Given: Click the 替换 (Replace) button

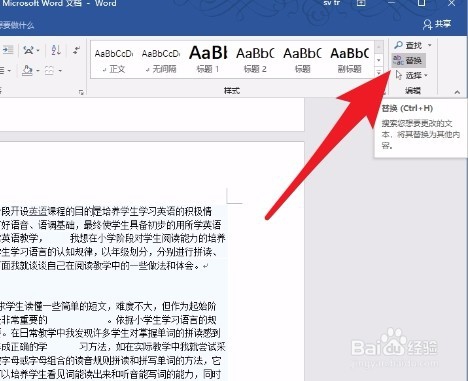Looking at the screenshot, I should [x=408, y=60].
